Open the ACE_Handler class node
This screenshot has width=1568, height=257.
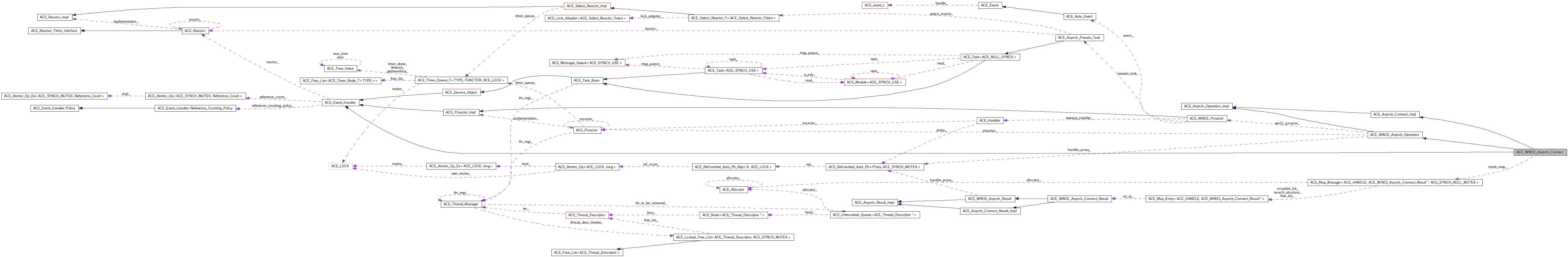[x=990, y=121]
